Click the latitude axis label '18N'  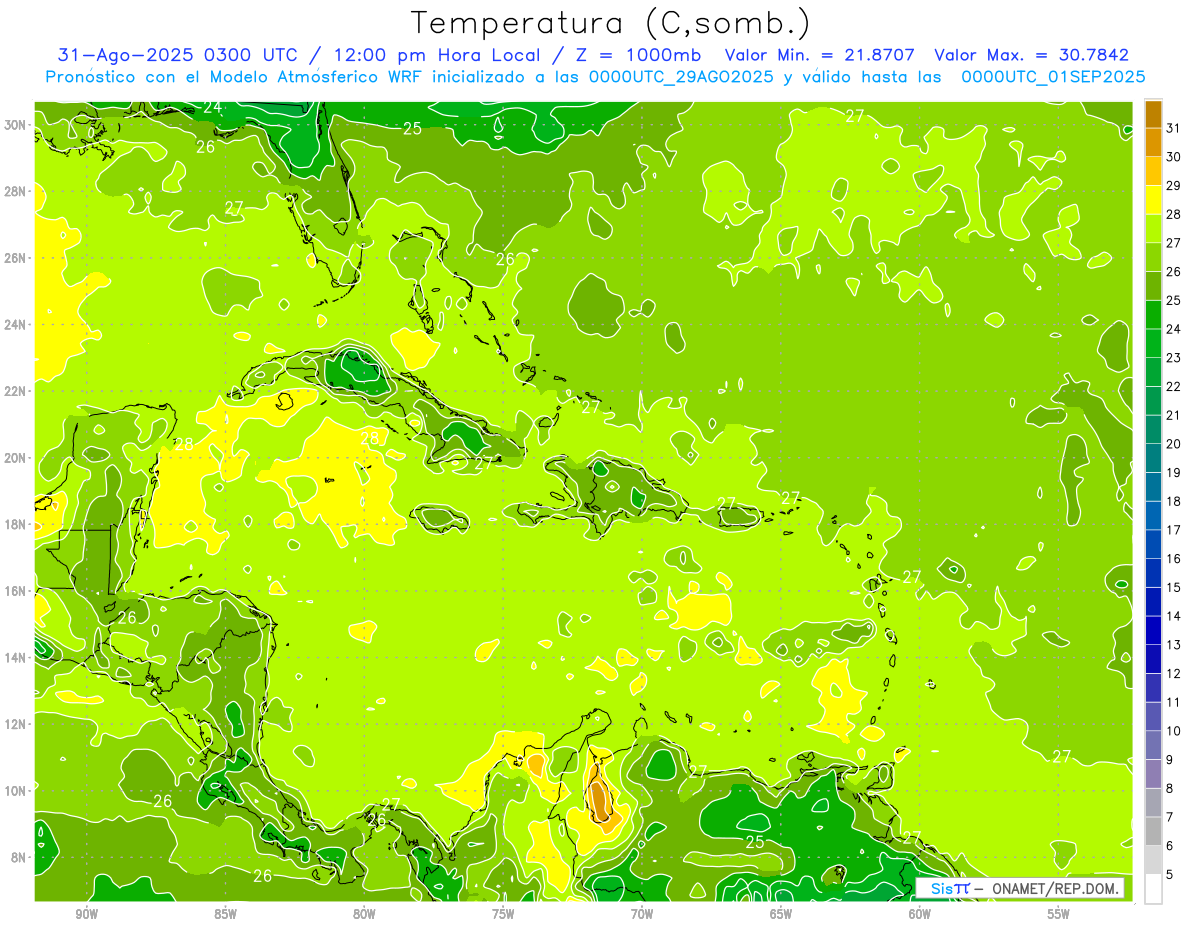pyautogui.click(x=15, y=524)
